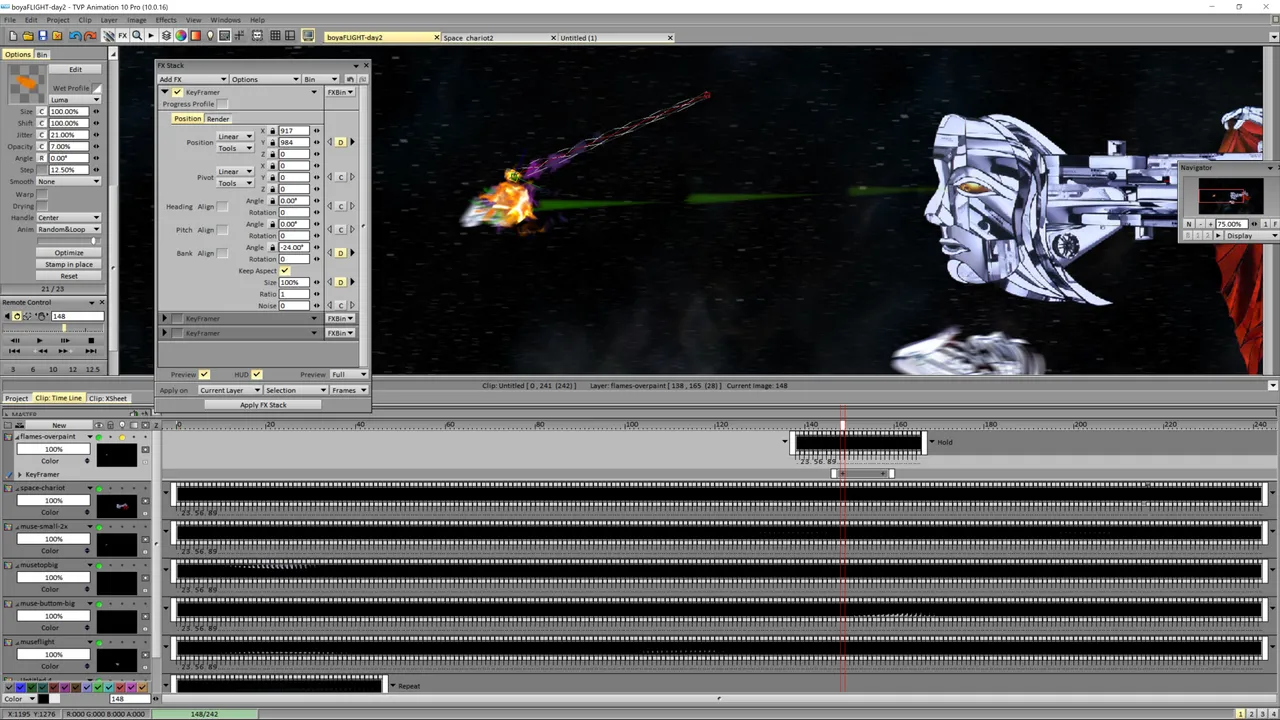The width and height of the screenshot is (1280, 720).
Task: Open the File menu
Action: 10,20
